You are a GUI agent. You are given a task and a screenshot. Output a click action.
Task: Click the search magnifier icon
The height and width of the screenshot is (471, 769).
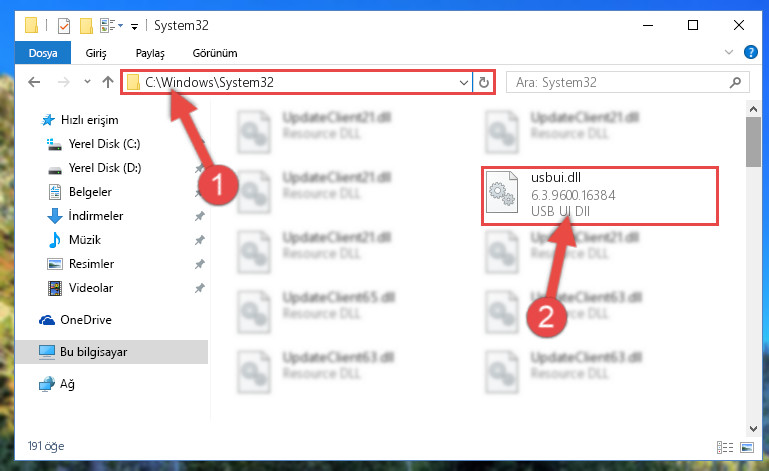pos(735,82)
